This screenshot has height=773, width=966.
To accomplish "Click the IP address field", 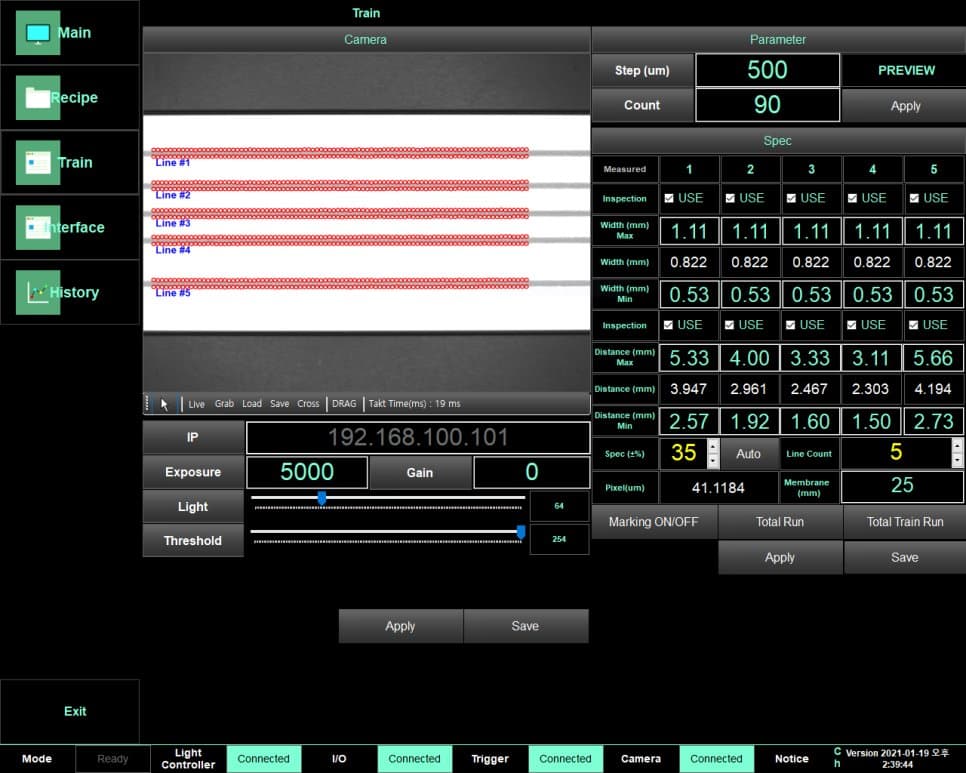I will click(x=418, y=437).
